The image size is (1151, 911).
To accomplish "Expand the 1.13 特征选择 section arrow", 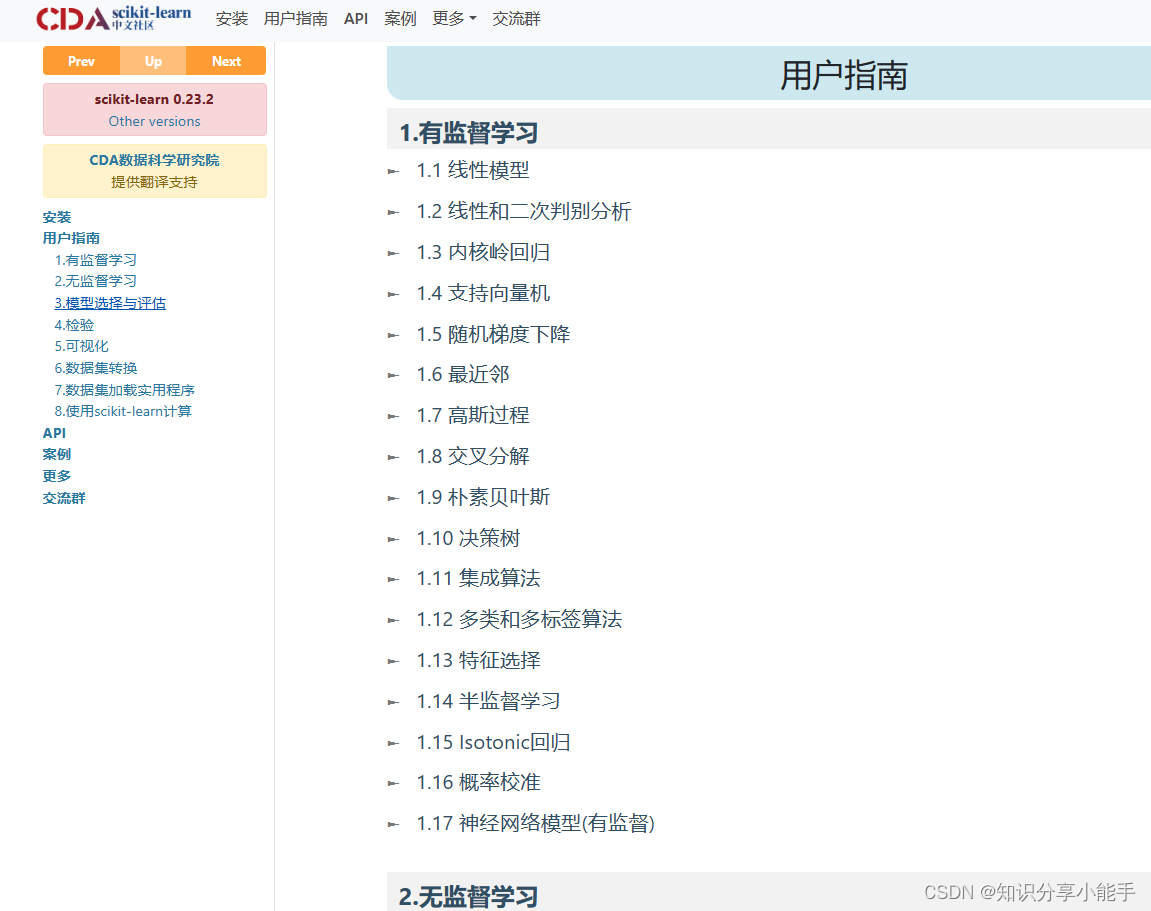I will pyautogui.click(x=391, y=660).
